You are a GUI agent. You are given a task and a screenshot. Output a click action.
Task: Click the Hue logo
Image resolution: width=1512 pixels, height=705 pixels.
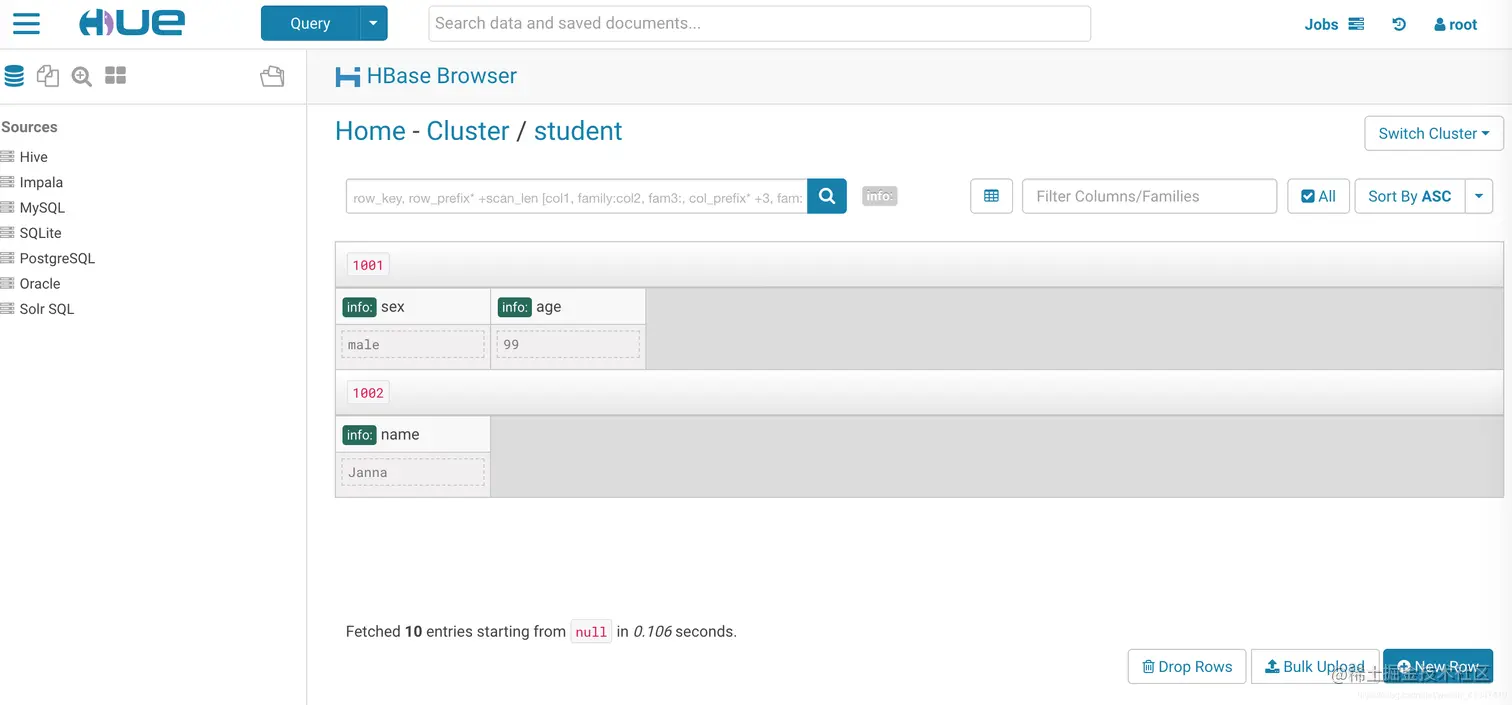pyautogui.click(x=132, y=23)
